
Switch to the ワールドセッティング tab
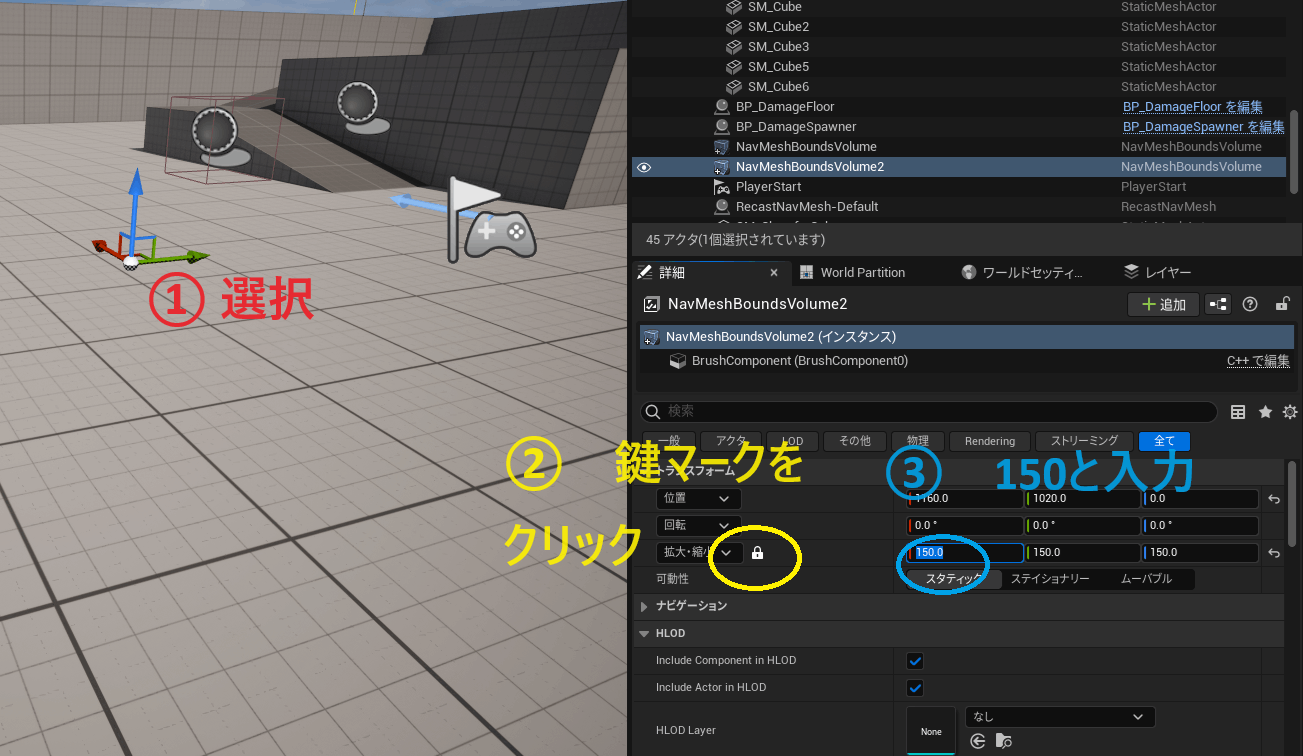tap(1022, 272)
